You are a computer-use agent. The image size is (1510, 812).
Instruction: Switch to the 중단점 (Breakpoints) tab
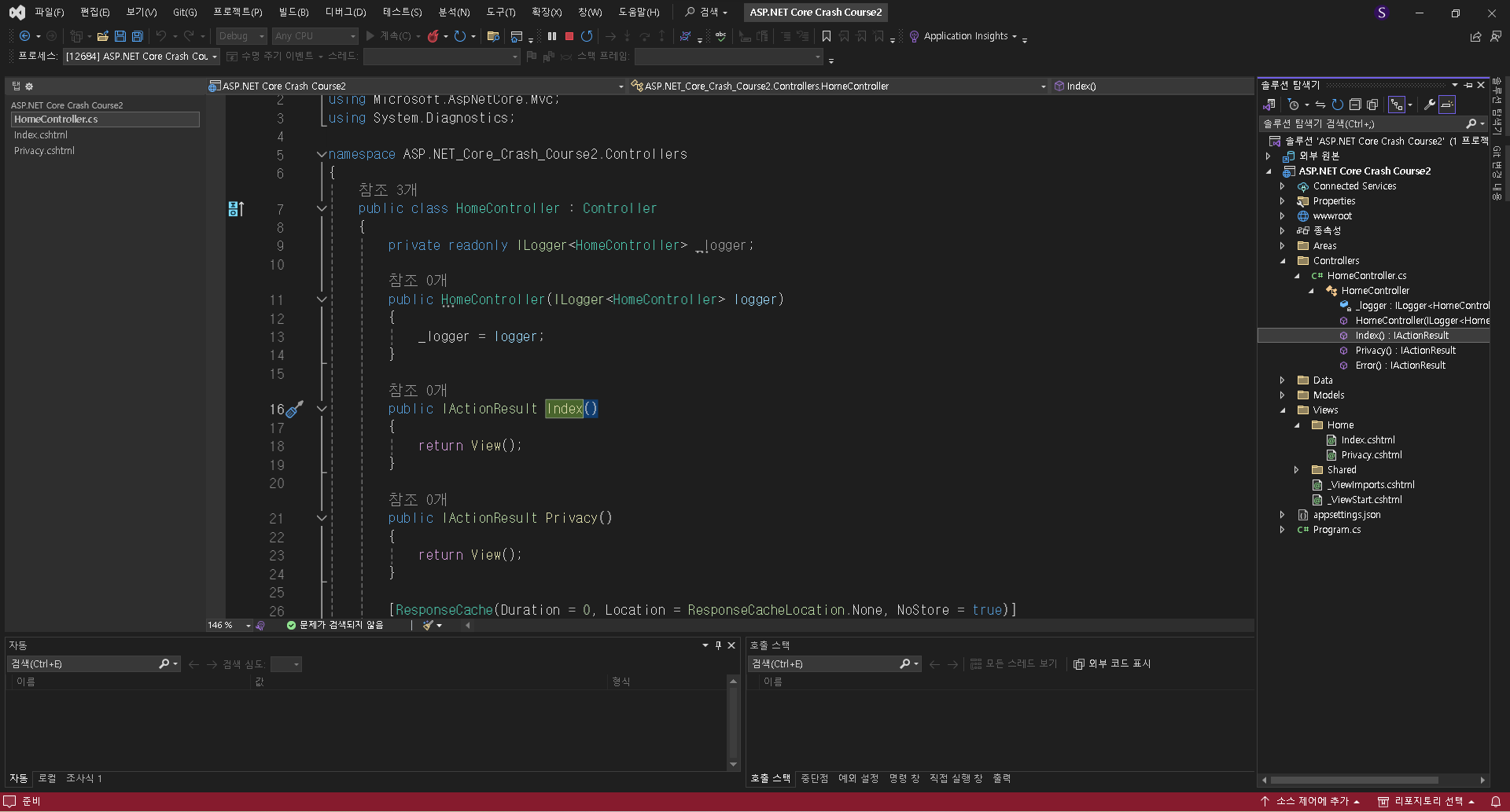[x=814, y=778]
